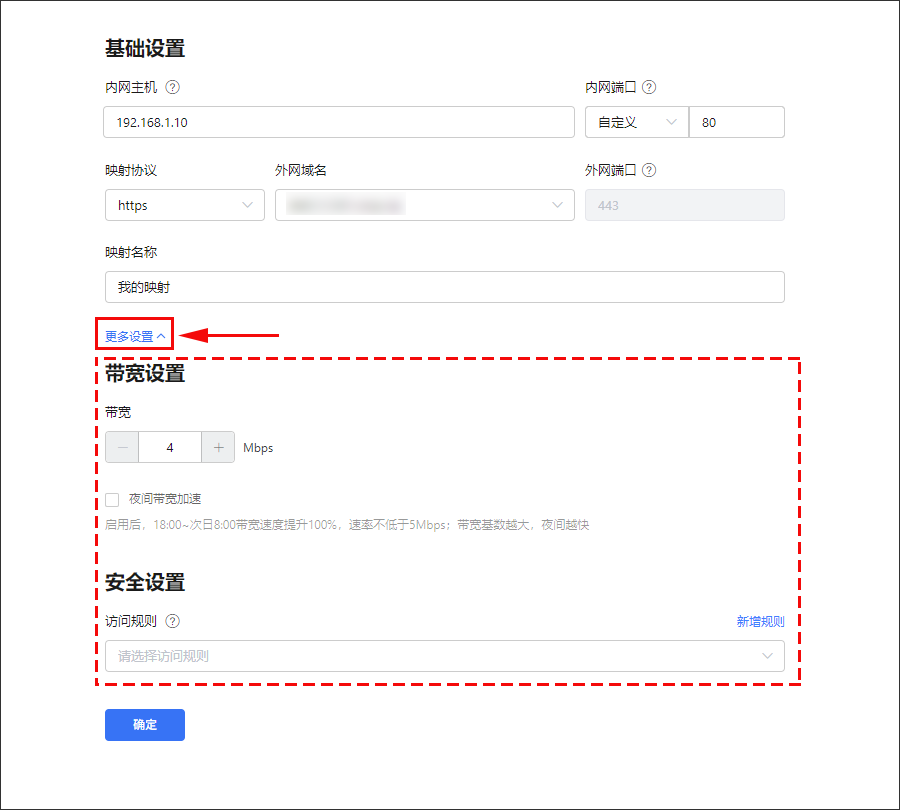Expand the 请选择访问规则 dropdown
Image resolution: width=900 pixels, height=810 pixels.
click(444, 656)
